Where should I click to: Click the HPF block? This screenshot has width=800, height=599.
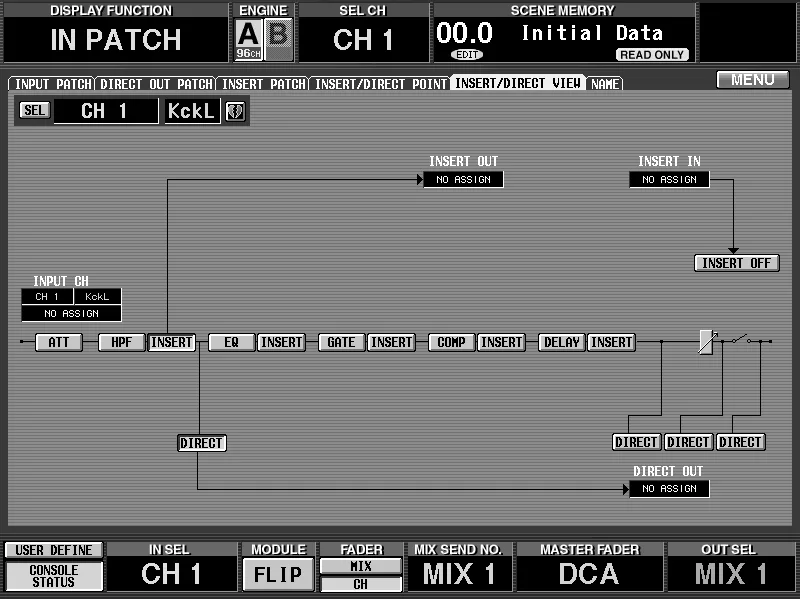121,342
